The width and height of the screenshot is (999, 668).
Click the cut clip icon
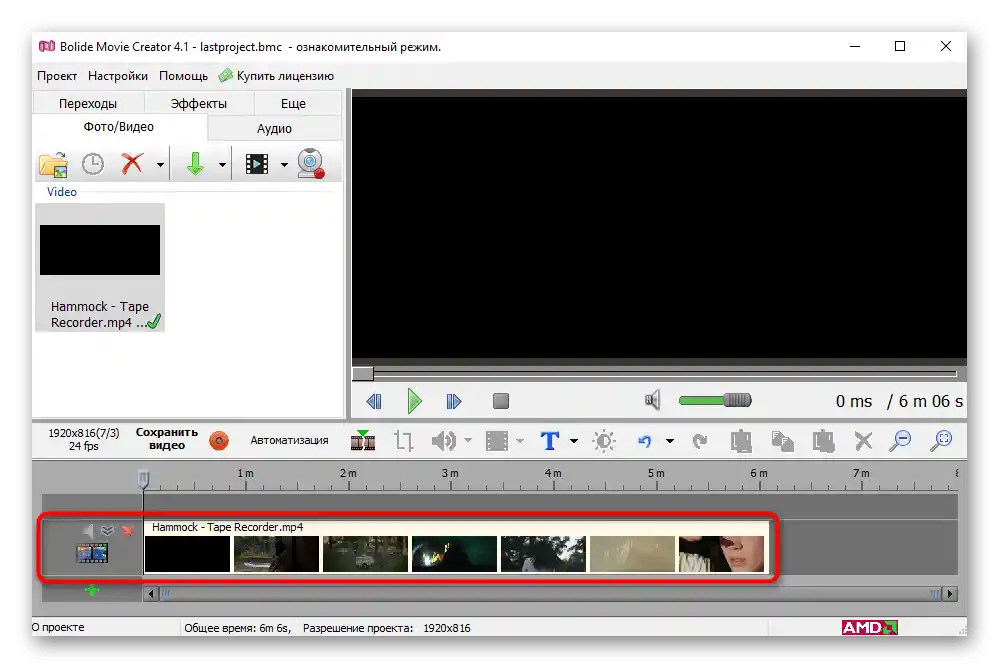741,440
